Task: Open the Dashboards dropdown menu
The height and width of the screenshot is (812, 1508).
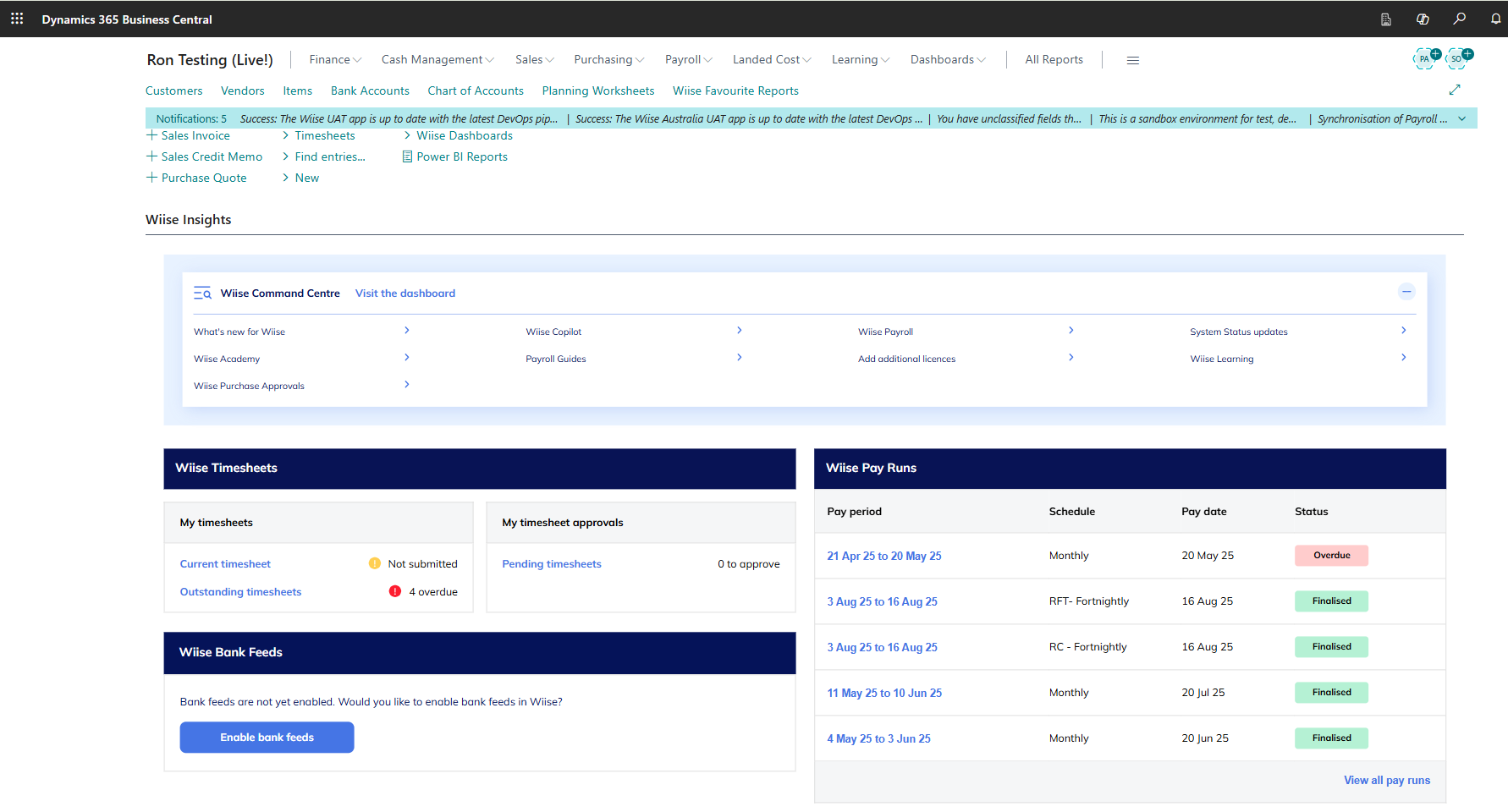Action: click(948, 59)
